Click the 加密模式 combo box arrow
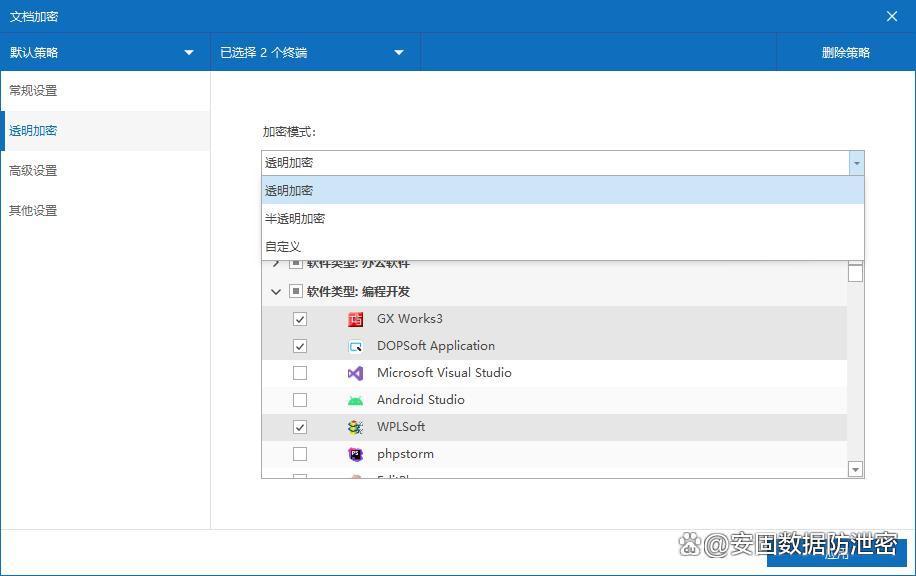 [x=856, y=163]
